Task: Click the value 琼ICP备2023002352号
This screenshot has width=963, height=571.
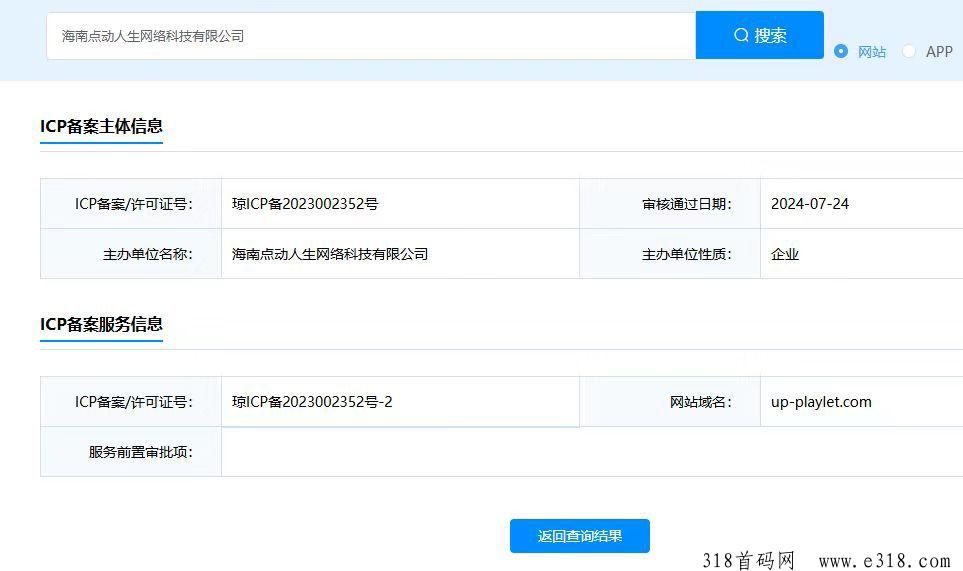Action: 305,204
